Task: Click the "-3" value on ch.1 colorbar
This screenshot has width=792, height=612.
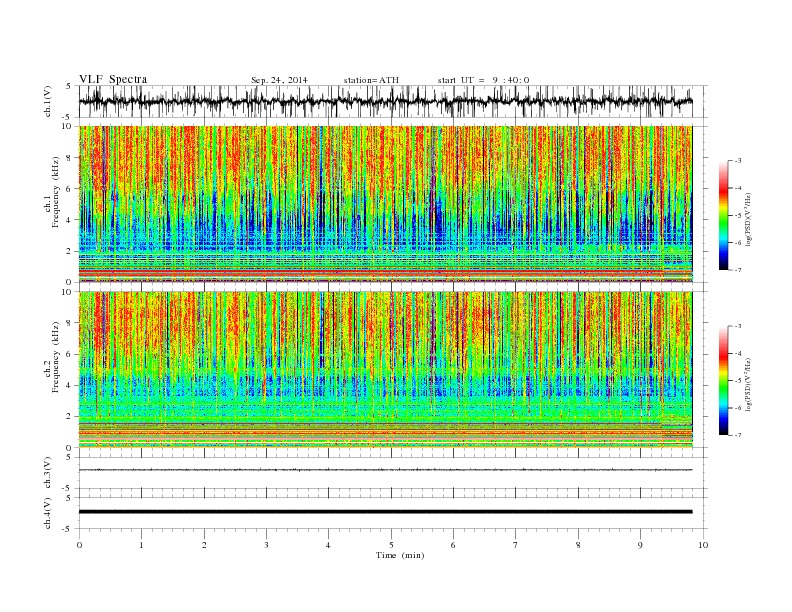Action: [x=737, y=161]
